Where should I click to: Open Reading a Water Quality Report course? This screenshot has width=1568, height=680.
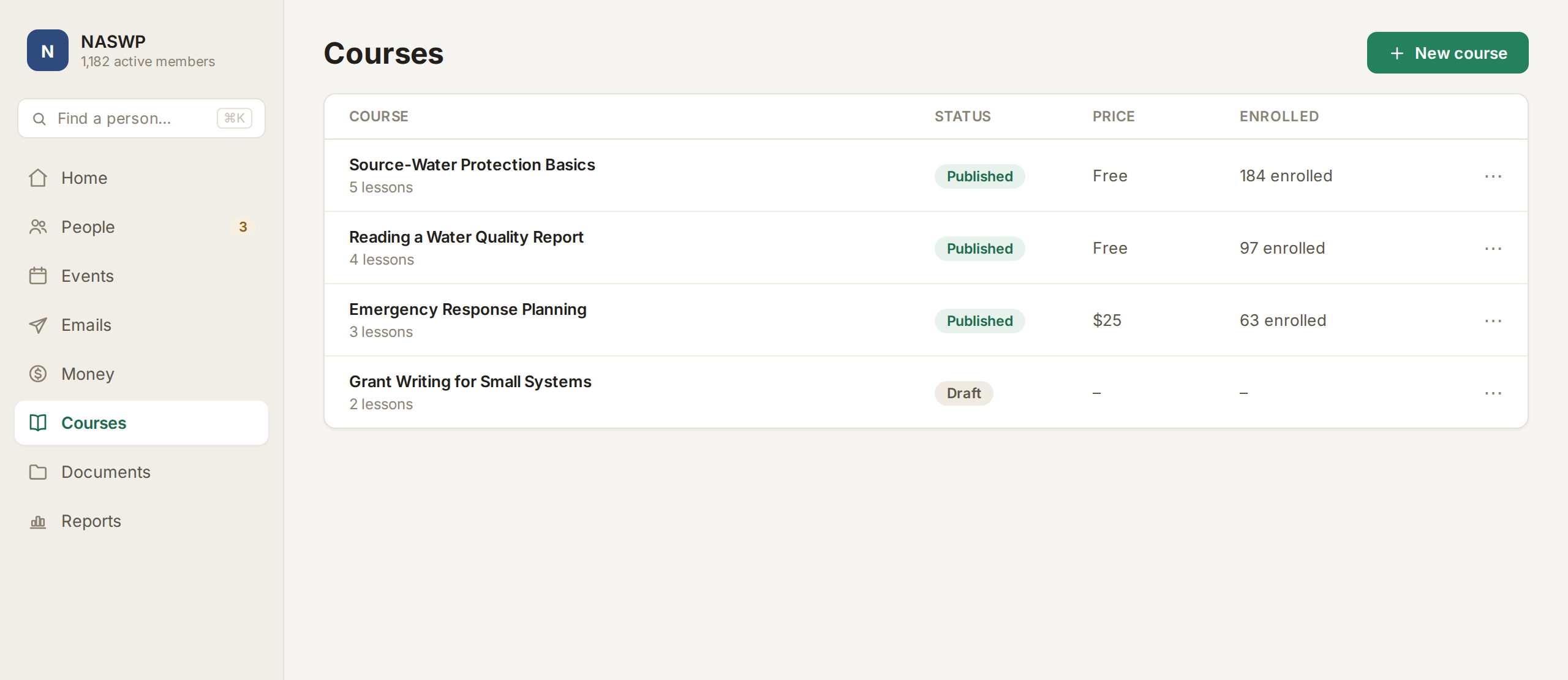tap(466, 237)
